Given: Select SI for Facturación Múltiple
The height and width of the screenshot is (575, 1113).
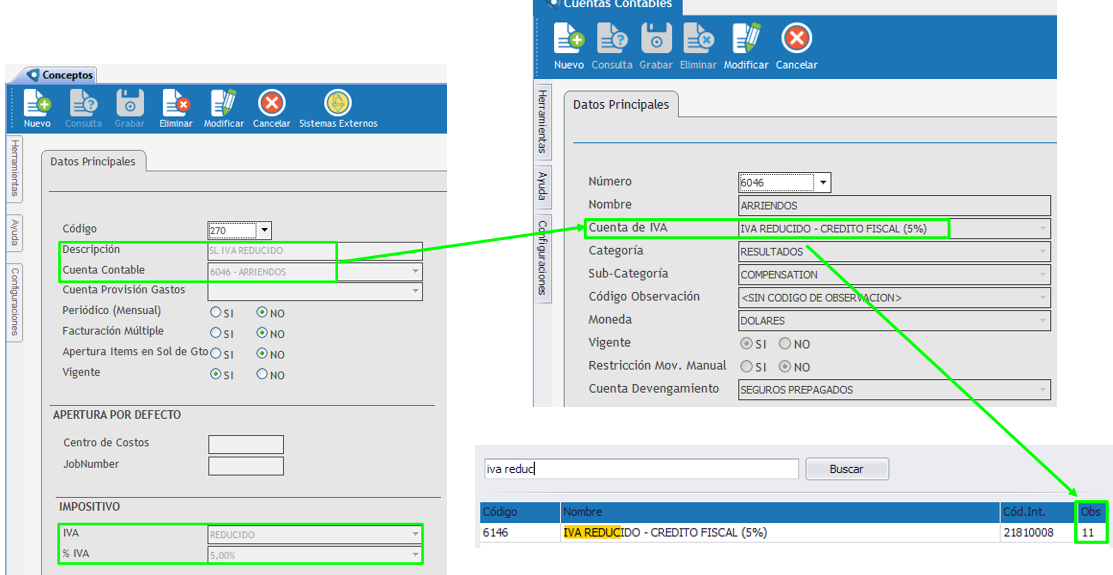Looking at the screenshot, I should tap(215, 333).
